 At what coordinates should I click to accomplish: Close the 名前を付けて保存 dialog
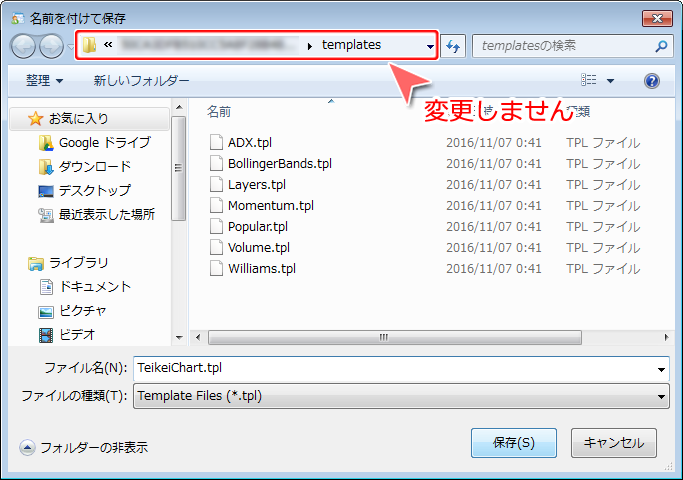(657, 18)
